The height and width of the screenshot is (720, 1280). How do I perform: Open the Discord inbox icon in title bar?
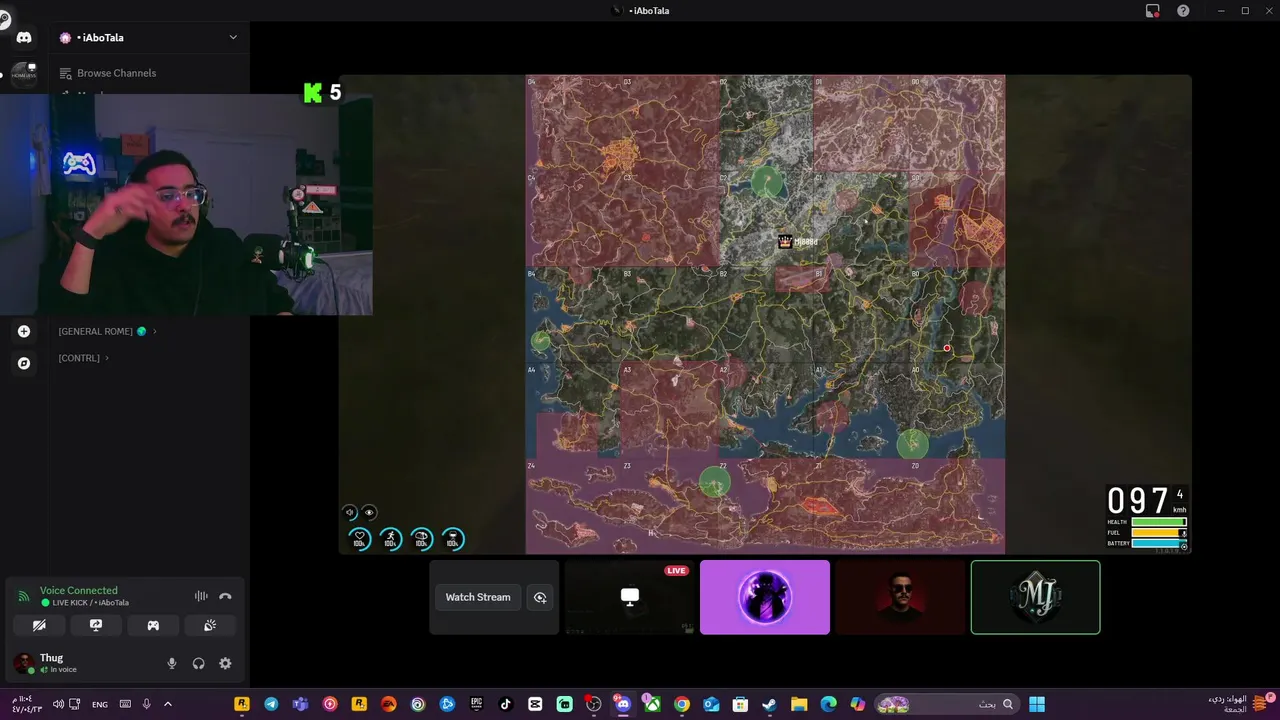[1152, 10]
